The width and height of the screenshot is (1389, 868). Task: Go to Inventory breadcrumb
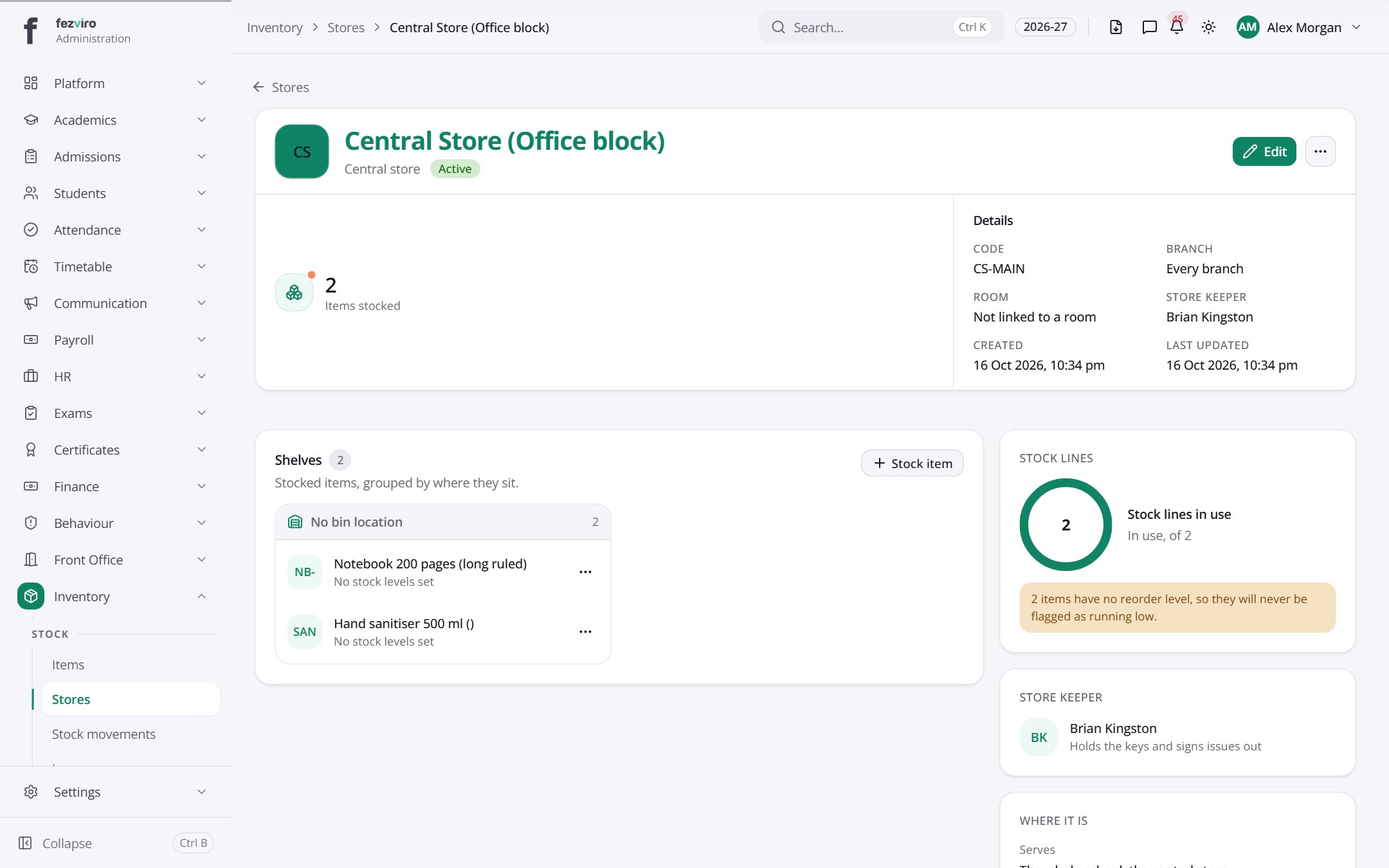(x=275, y=27)
